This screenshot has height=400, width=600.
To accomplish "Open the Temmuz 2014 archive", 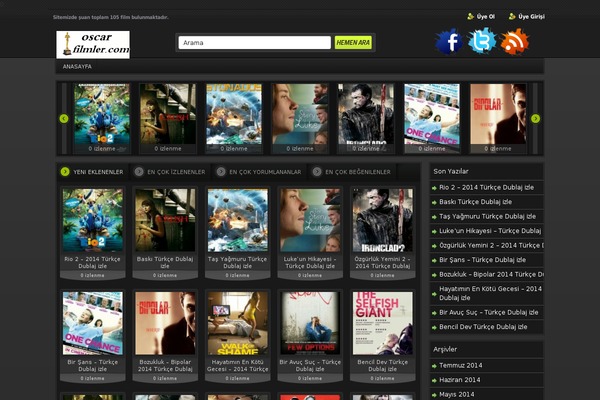I will pos(461,366).
